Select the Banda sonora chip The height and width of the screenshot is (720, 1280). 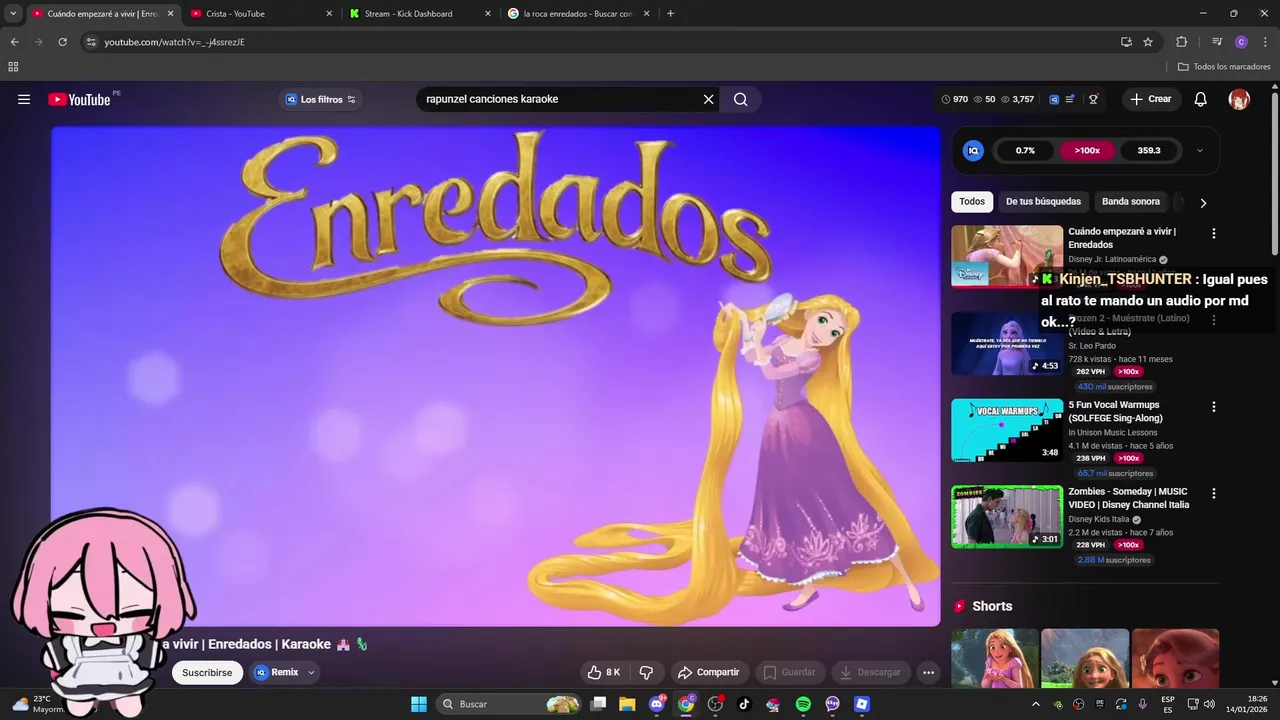coord(1131,202)
